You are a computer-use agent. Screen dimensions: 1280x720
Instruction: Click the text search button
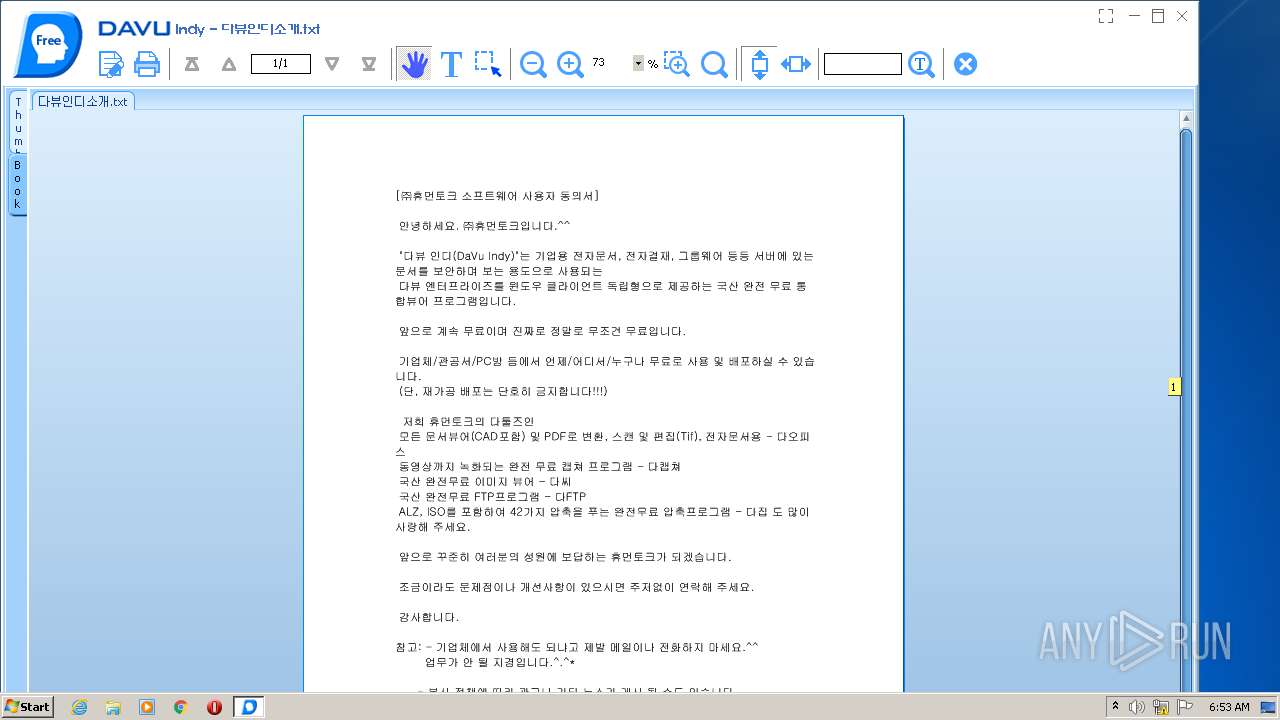pos(921,64)
